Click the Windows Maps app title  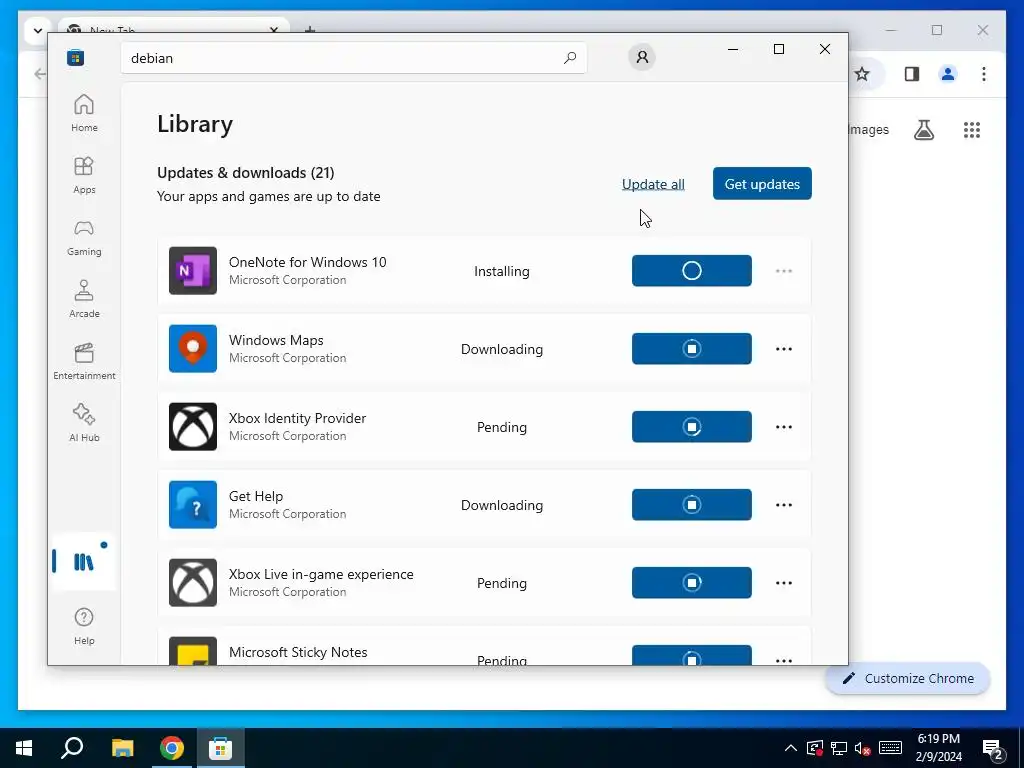coord(276,340)
